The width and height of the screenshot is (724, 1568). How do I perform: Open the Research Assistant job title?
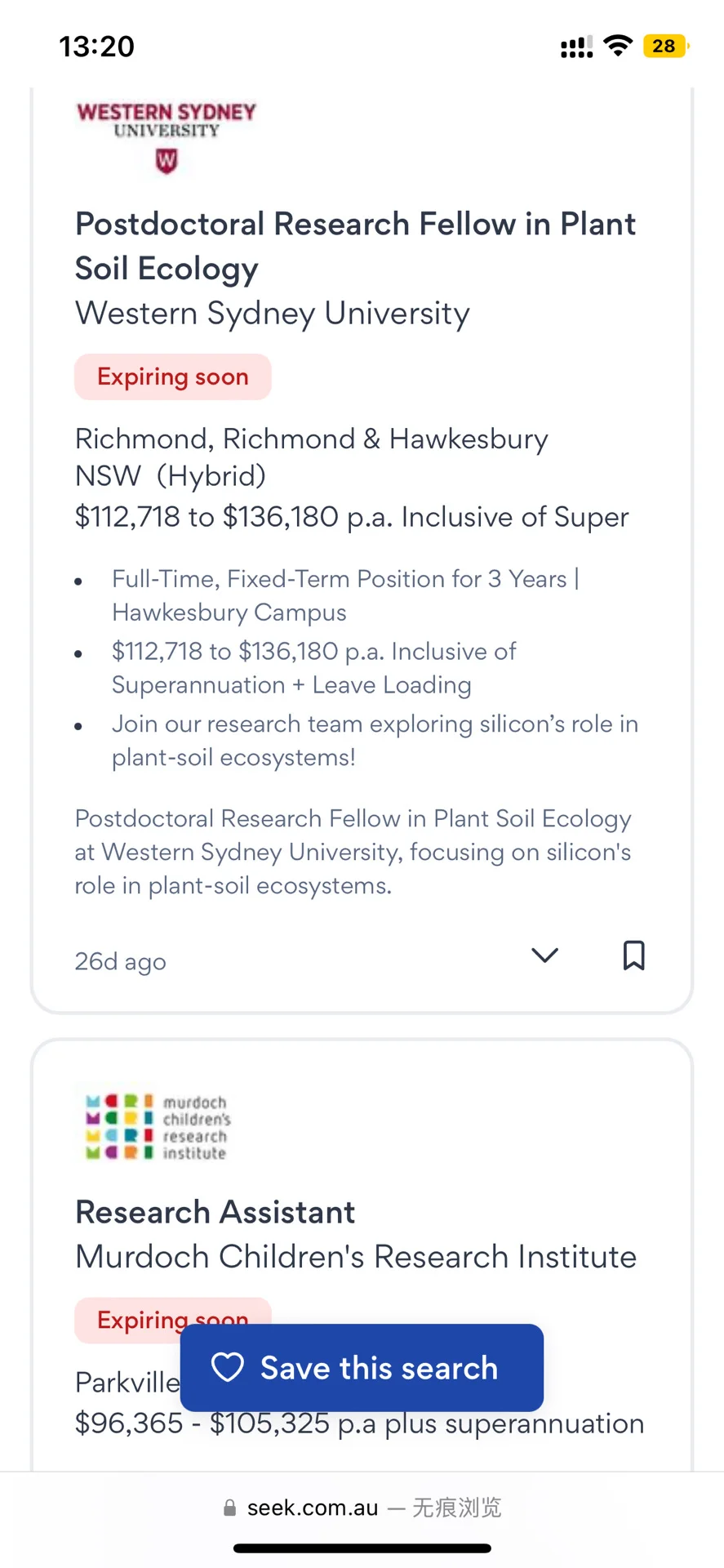(215, 1212)
